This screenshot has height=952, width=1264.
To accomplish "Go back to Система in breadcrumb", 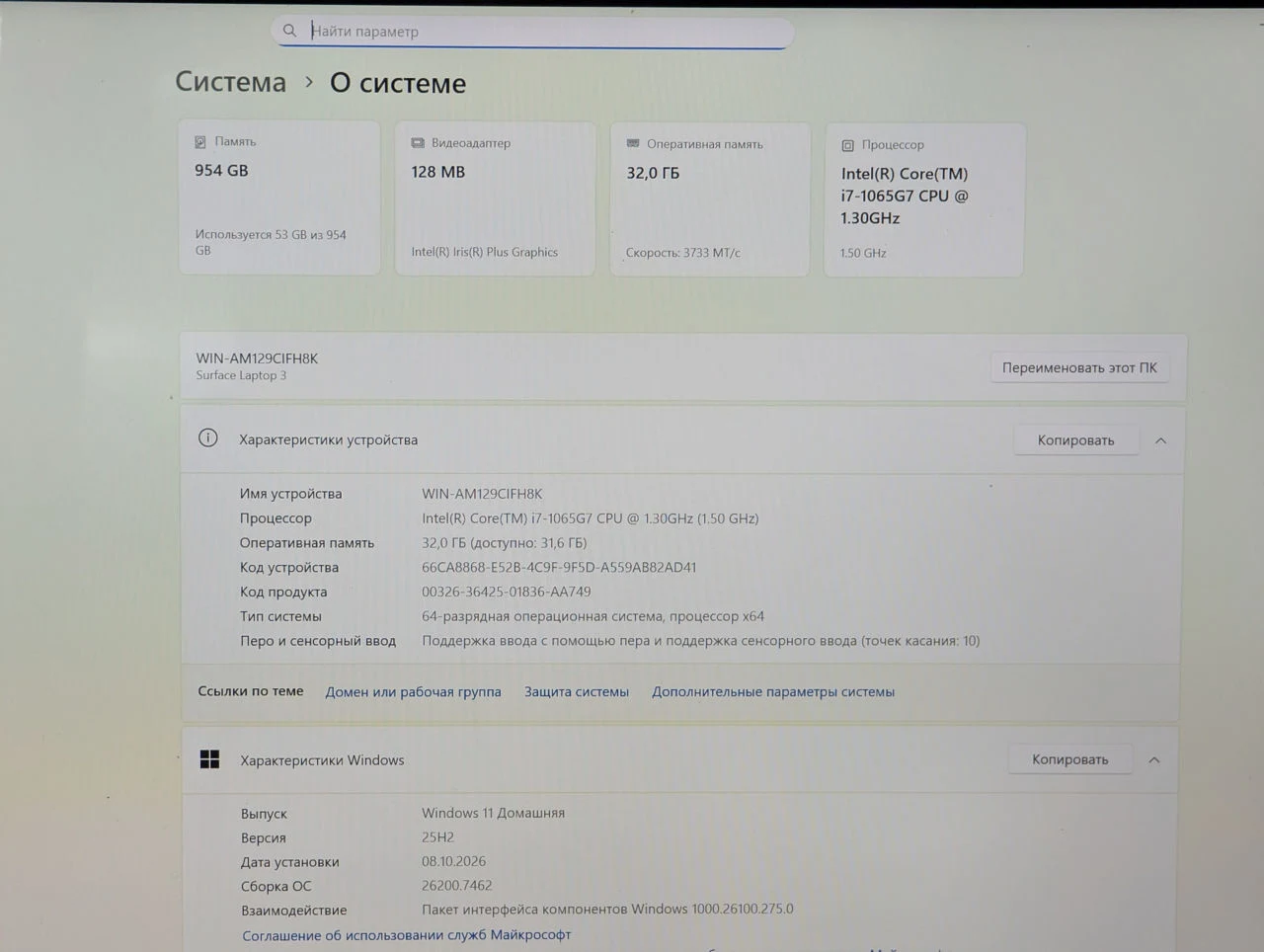I will click(x=231, y=81).
